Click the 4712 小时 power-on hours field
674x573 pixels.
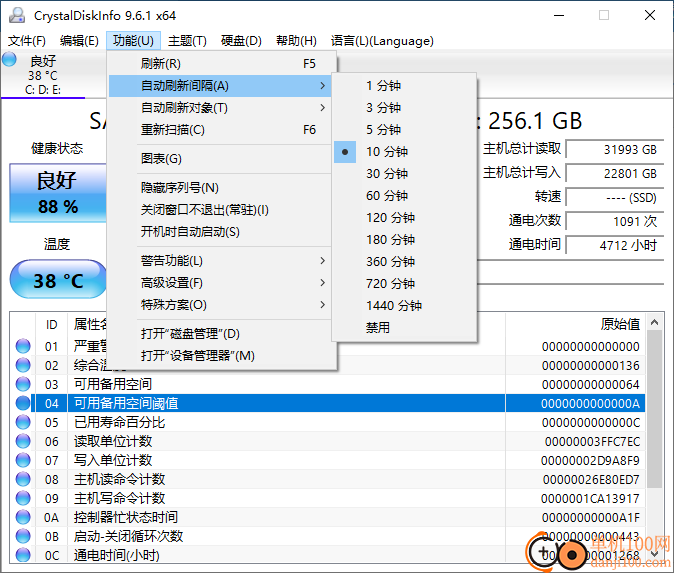click(615, 245)
